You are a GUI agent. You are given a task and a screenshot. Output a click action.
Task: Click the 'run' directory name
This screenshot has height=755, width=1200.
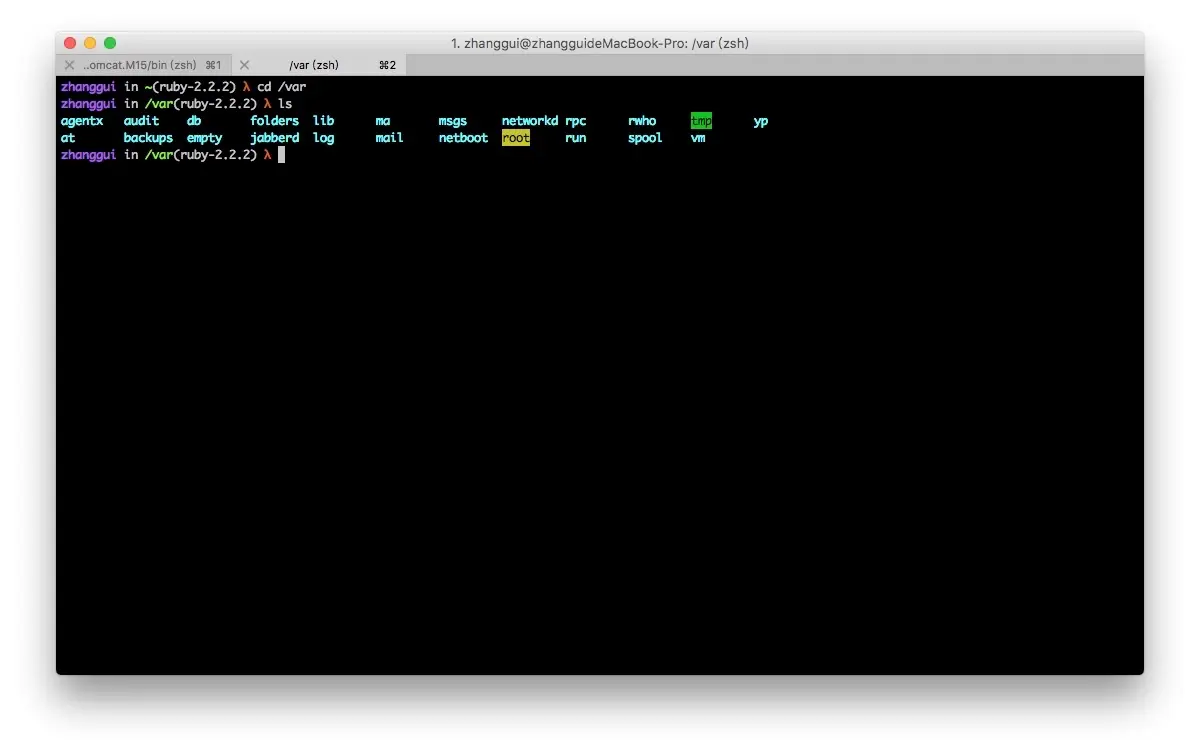[x=575, y=138]
